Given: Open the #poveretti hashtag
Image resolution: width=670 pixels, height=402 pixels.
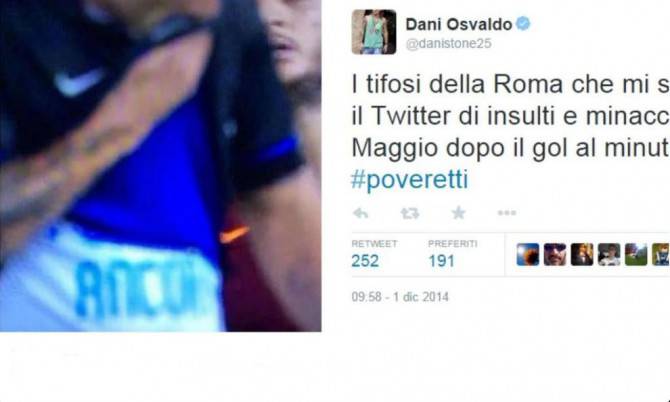Looking at the screenshot, I should [x=409, y=180].
